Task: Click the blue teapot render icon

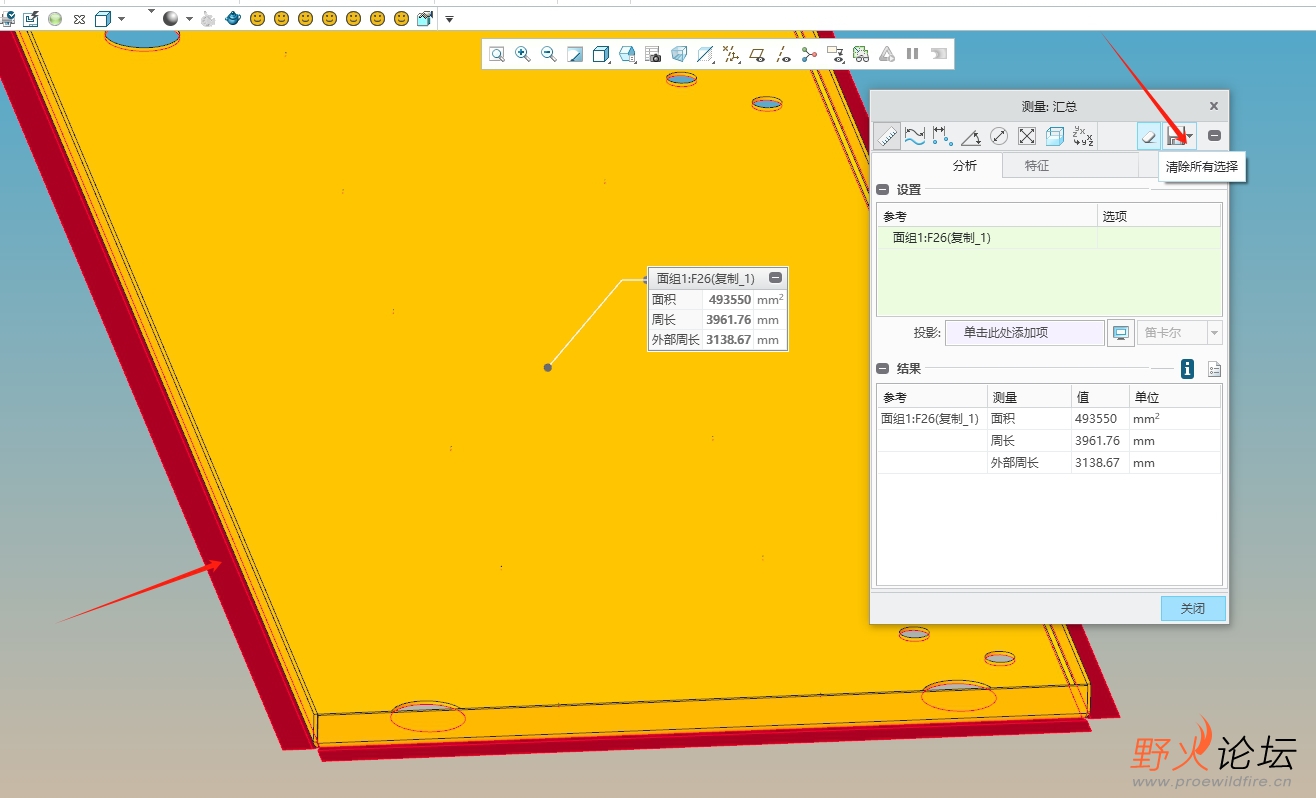Action: pyautogui.click(x=233, y=18)
